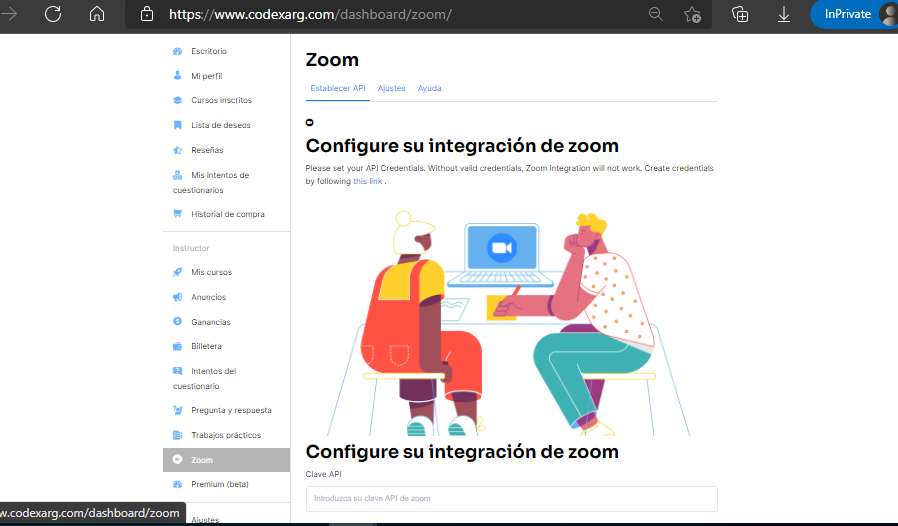Click the Mis cursos rocket icon
The width and height of the screenshot is (898, 526).
pos(178,272)
